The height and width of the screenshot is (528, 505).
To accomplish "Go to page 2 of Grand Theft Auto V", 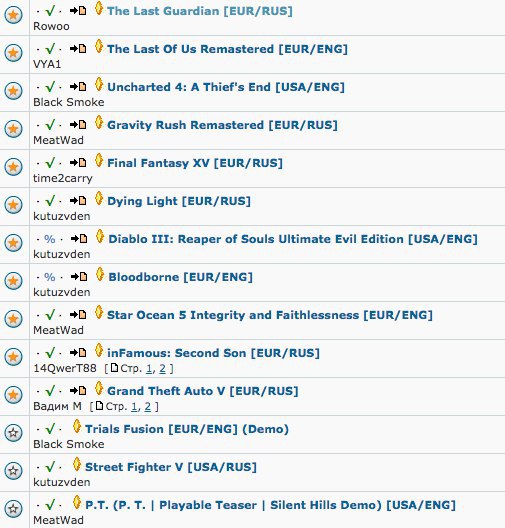I will (x=147, y=407).
